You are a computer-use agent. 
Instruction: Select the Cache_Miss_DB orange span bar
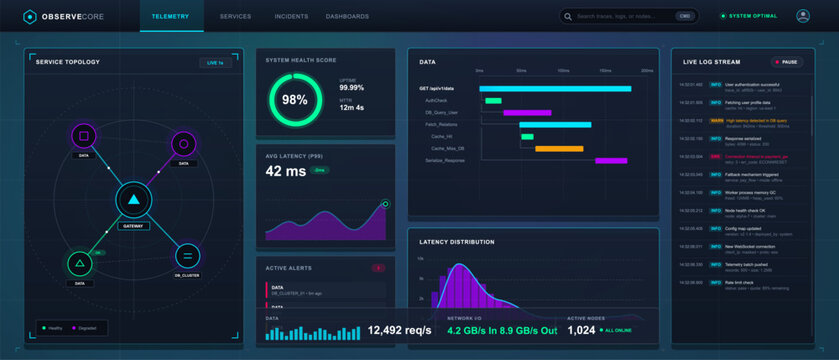click(559, 149)
